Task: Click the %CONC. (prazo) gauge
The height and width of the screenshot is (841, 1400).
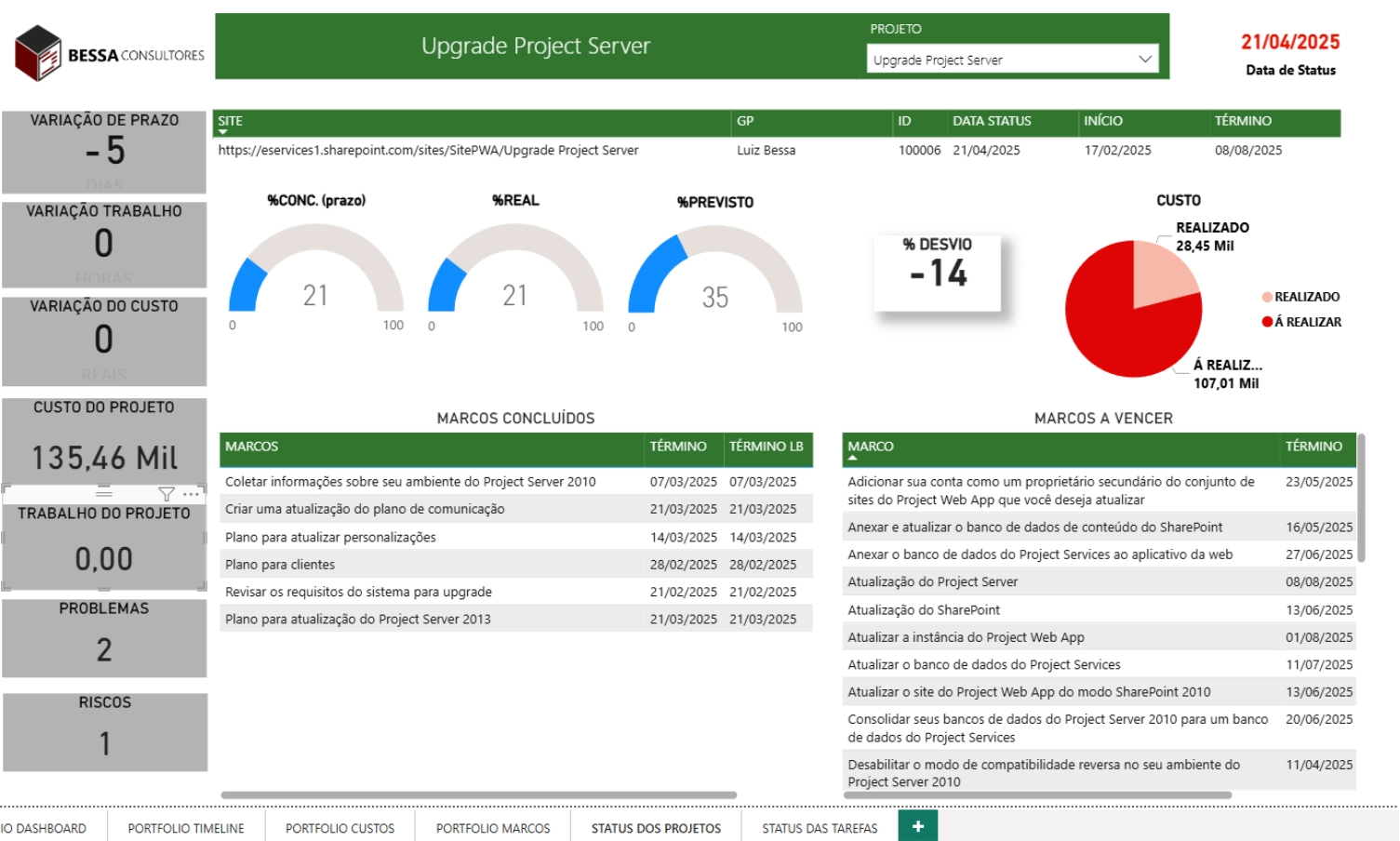Action: coord(316,270)
